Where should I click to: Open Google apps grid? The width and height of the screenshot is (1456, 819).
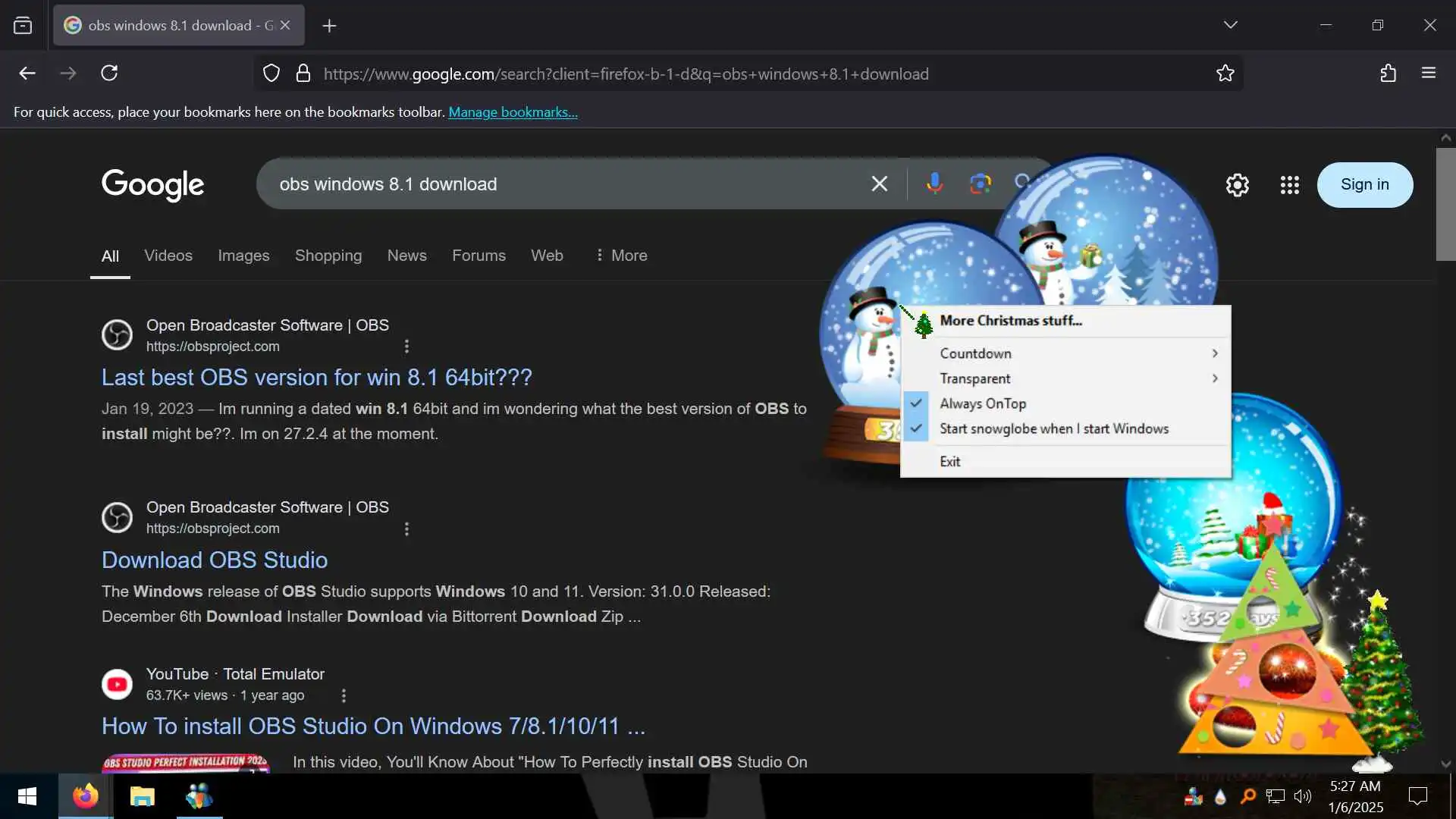tap(1289, 185)
